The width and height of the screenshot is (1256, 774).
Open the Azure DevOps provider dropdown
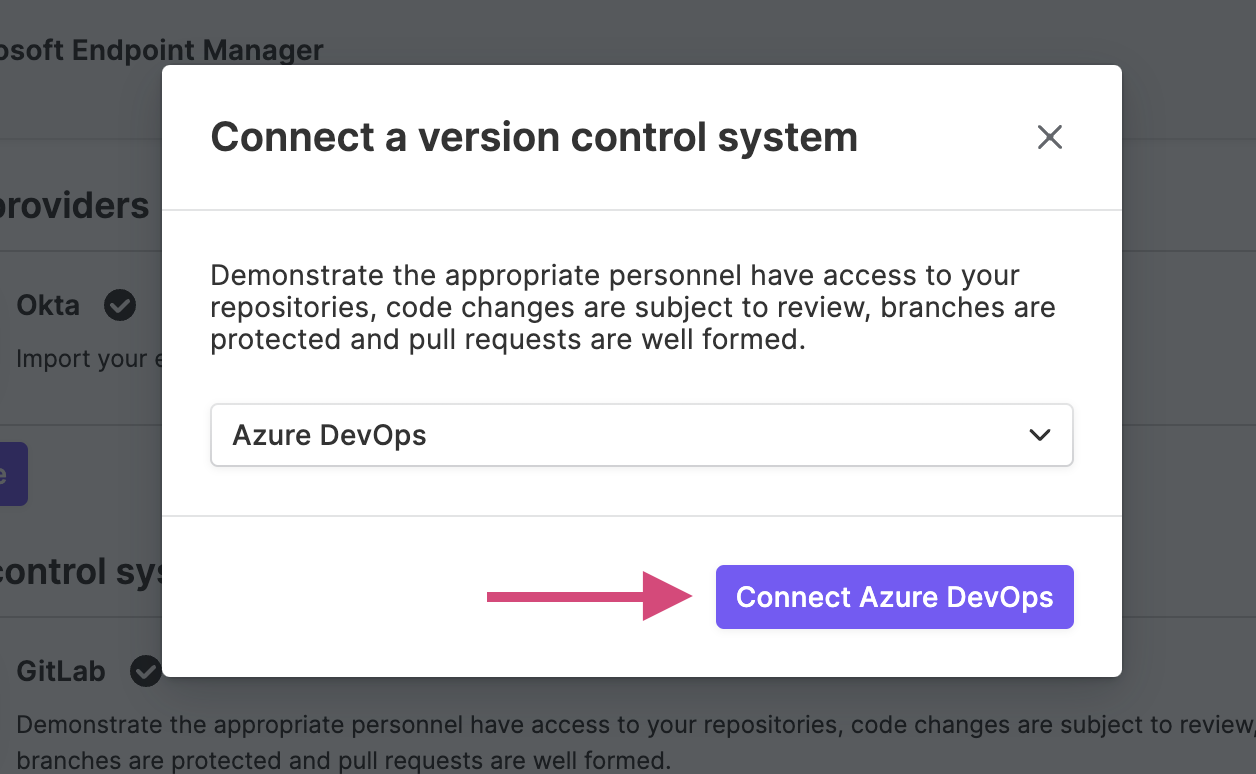pyautogui.click(x=641, y=435)
